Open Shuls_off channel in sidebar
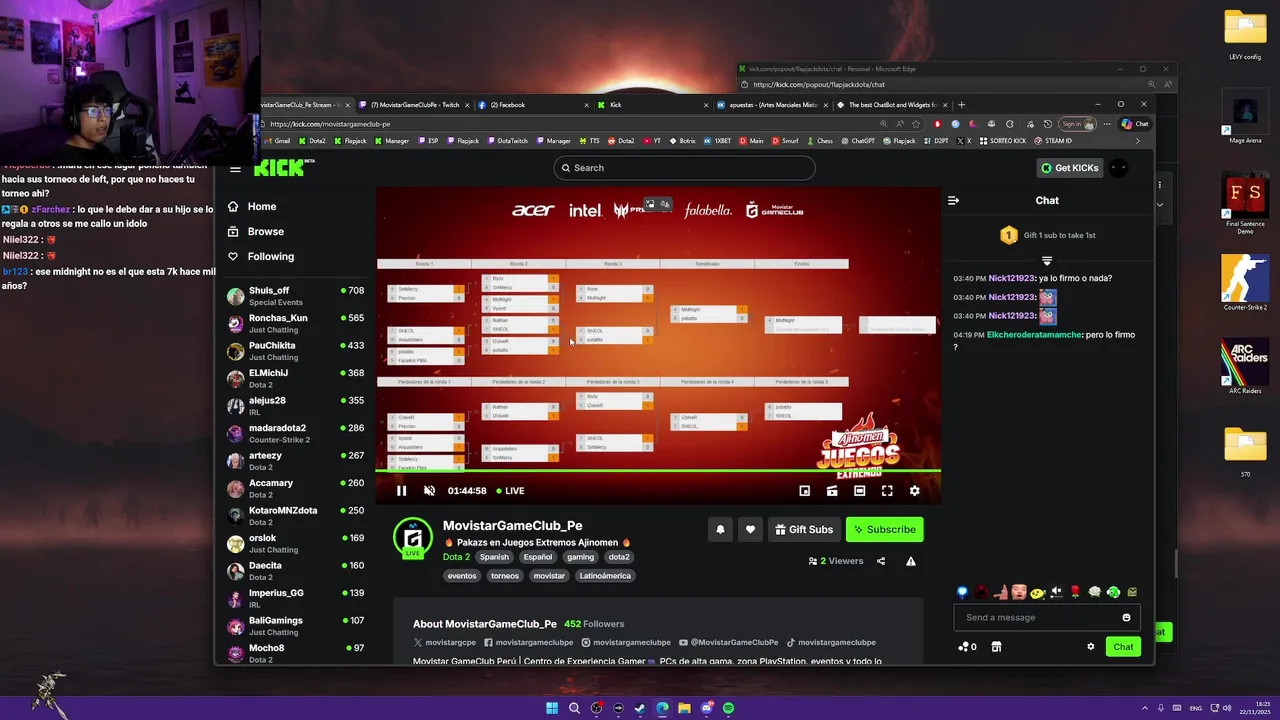1280x720 pixels. point(296,296)
